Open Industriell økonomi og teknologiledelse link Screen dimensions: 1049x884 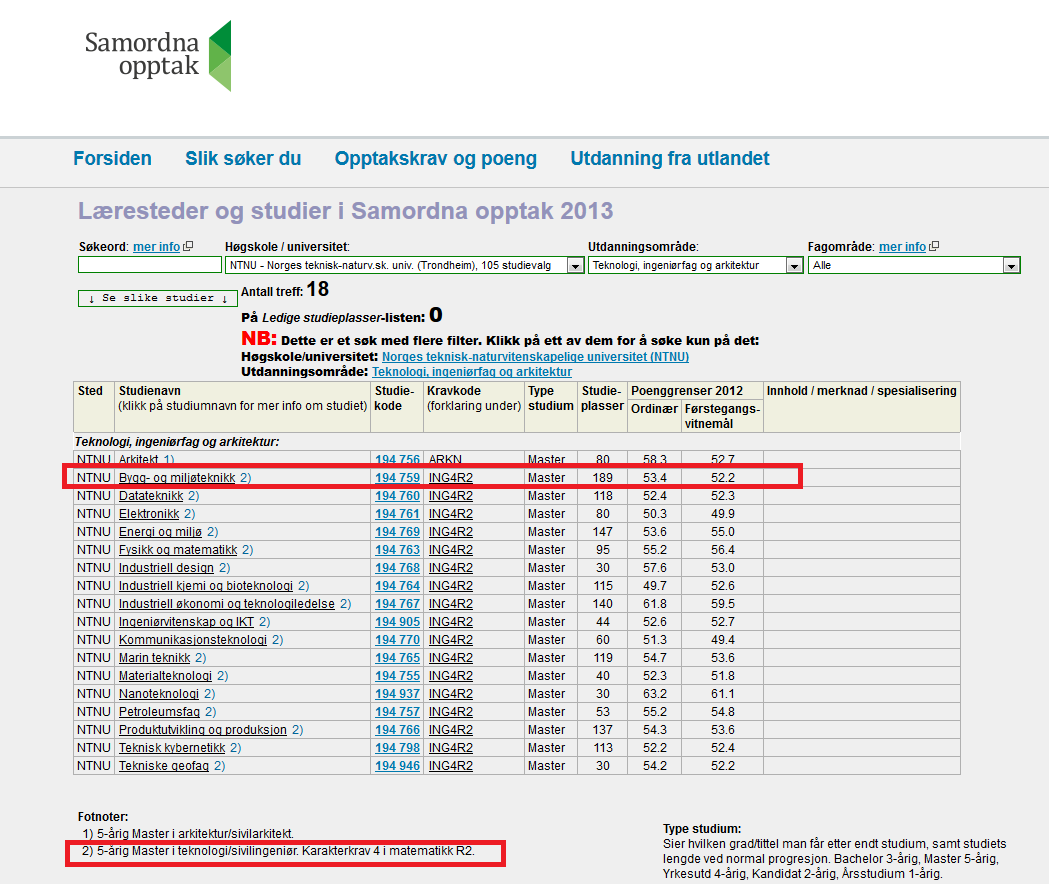[227, 604]
